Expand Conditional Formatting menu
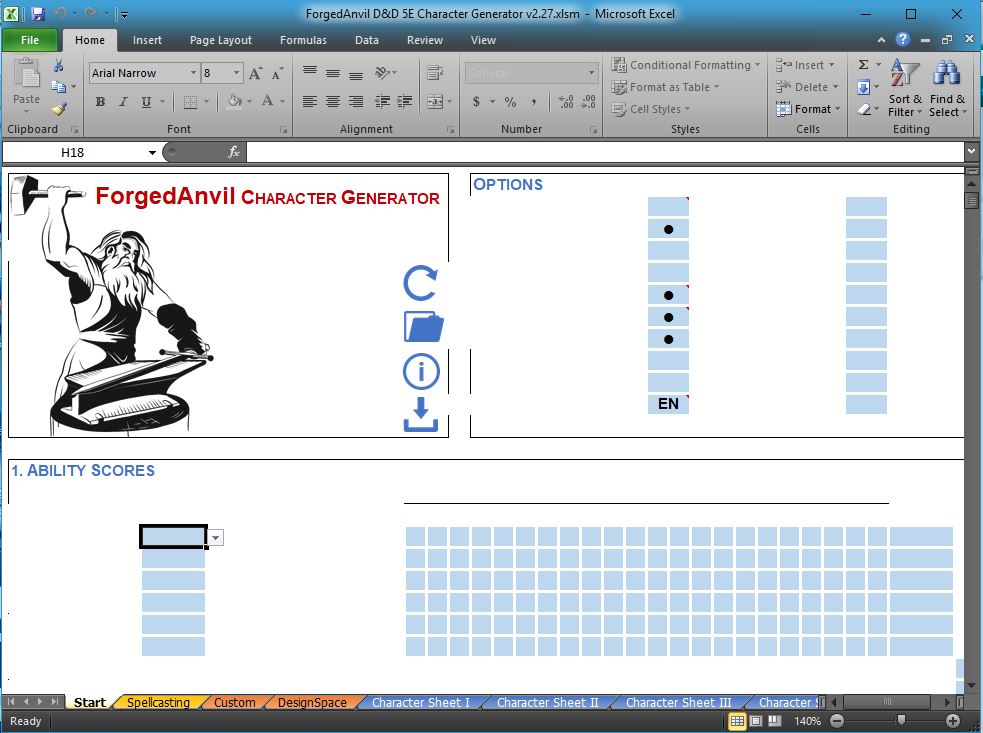This screenshot has height=733, width=983. tap(686, 65)
